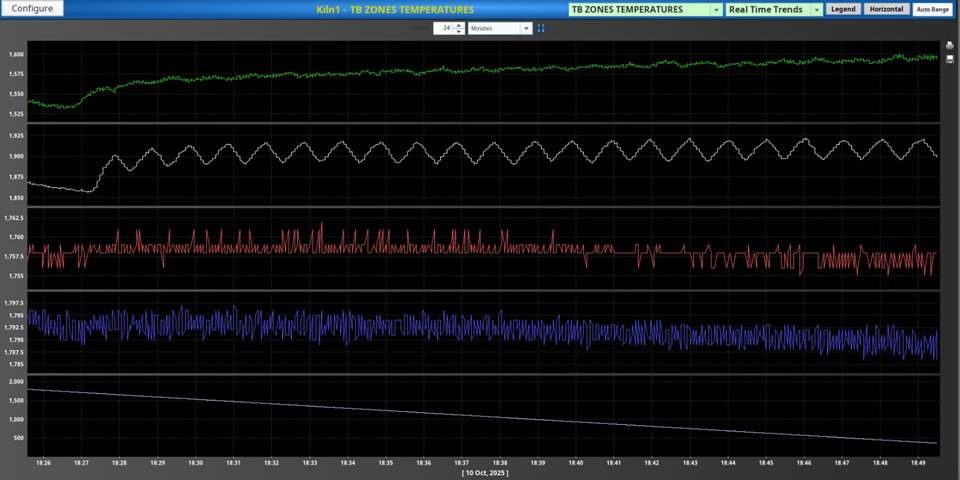Click the 18:44 time axis label
The width and height of the screenshot is (960, 480).
(x=728, y=463)
